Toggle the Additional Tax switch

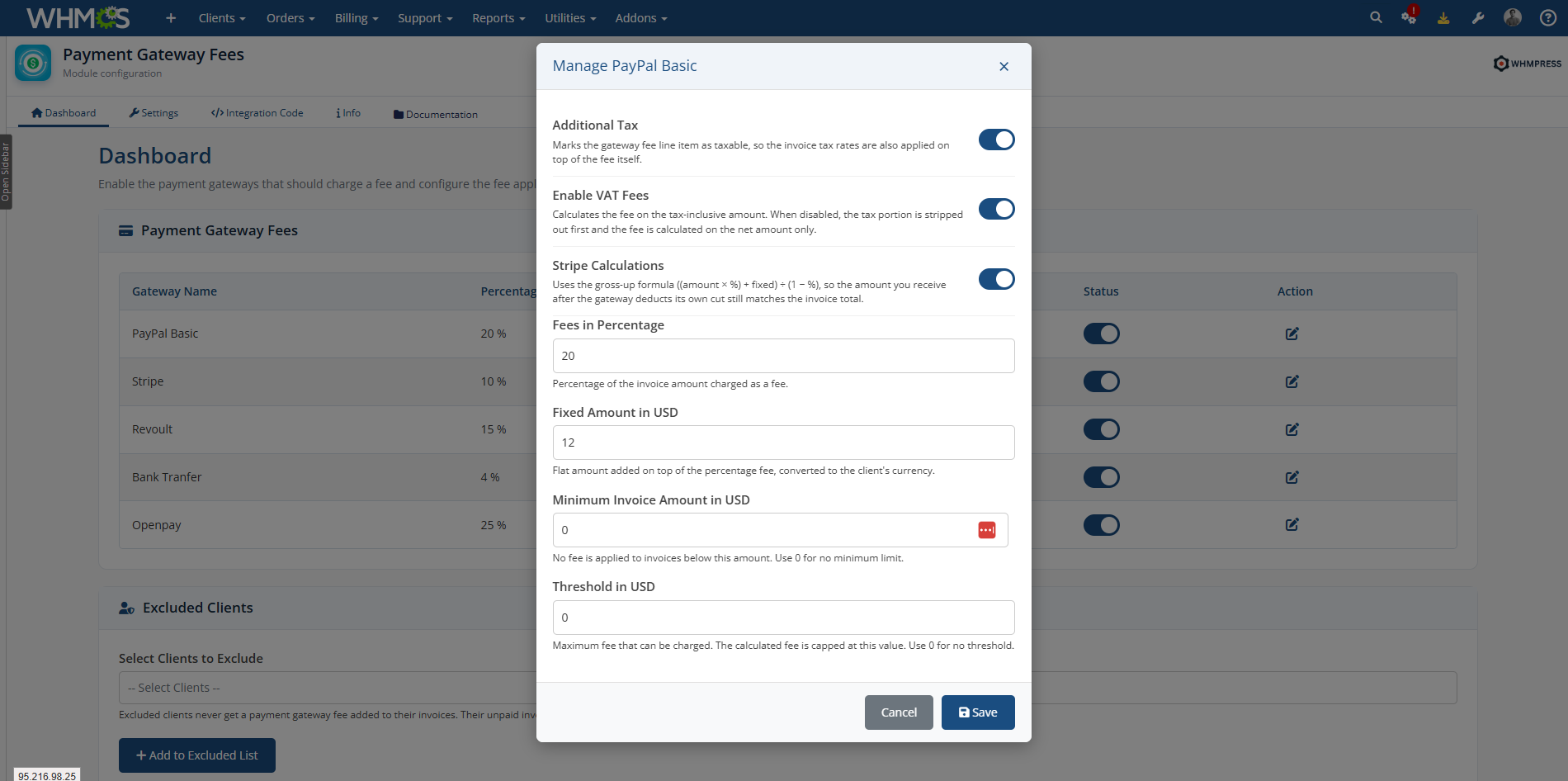click(997, 140)
